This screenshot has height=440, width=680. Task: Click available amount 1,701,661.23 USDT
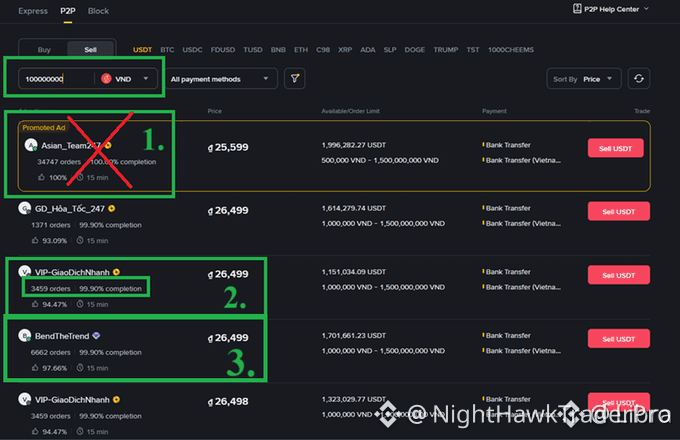354,336
